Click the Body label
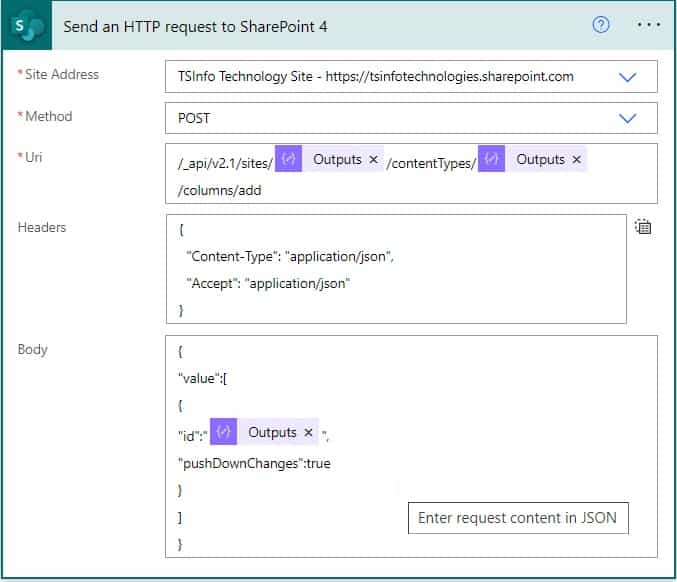The image size is (677, 582). 32,349
